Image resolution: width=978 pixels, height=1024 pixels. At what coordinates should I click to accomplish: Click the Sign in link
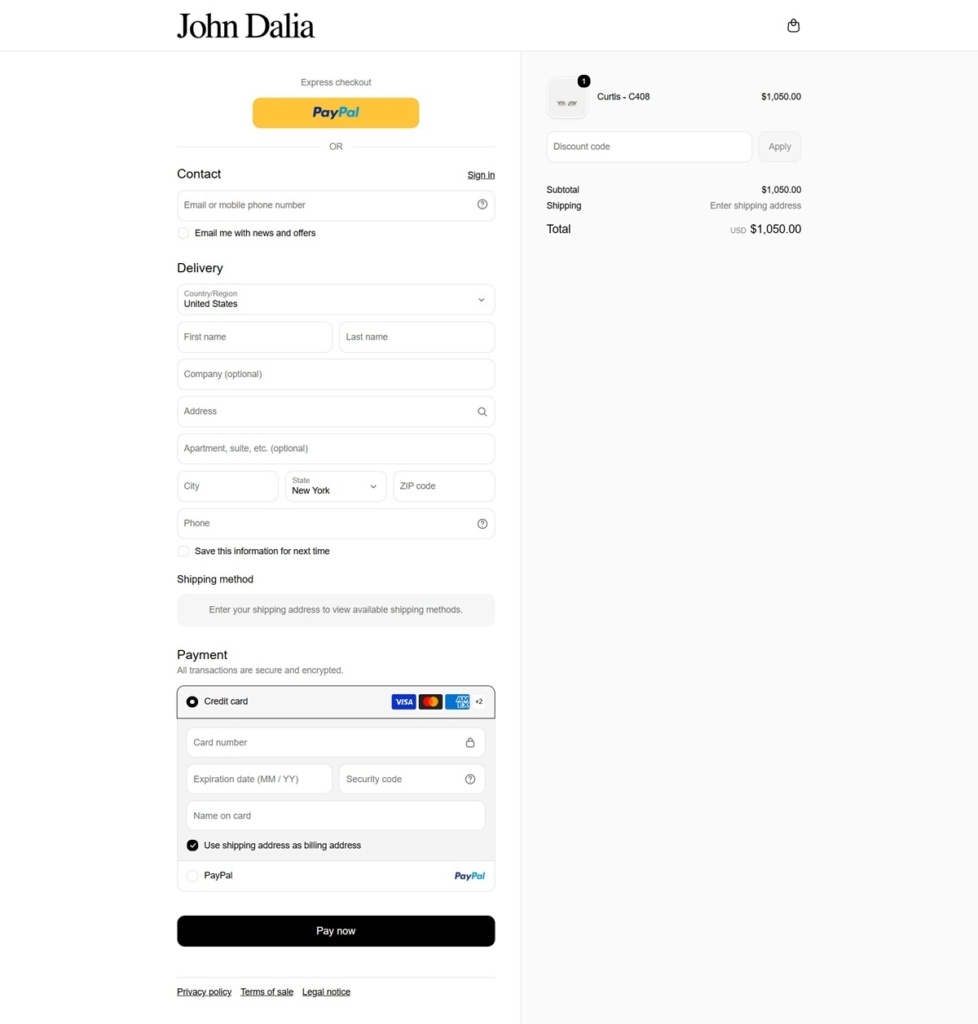tap(481, 175)
